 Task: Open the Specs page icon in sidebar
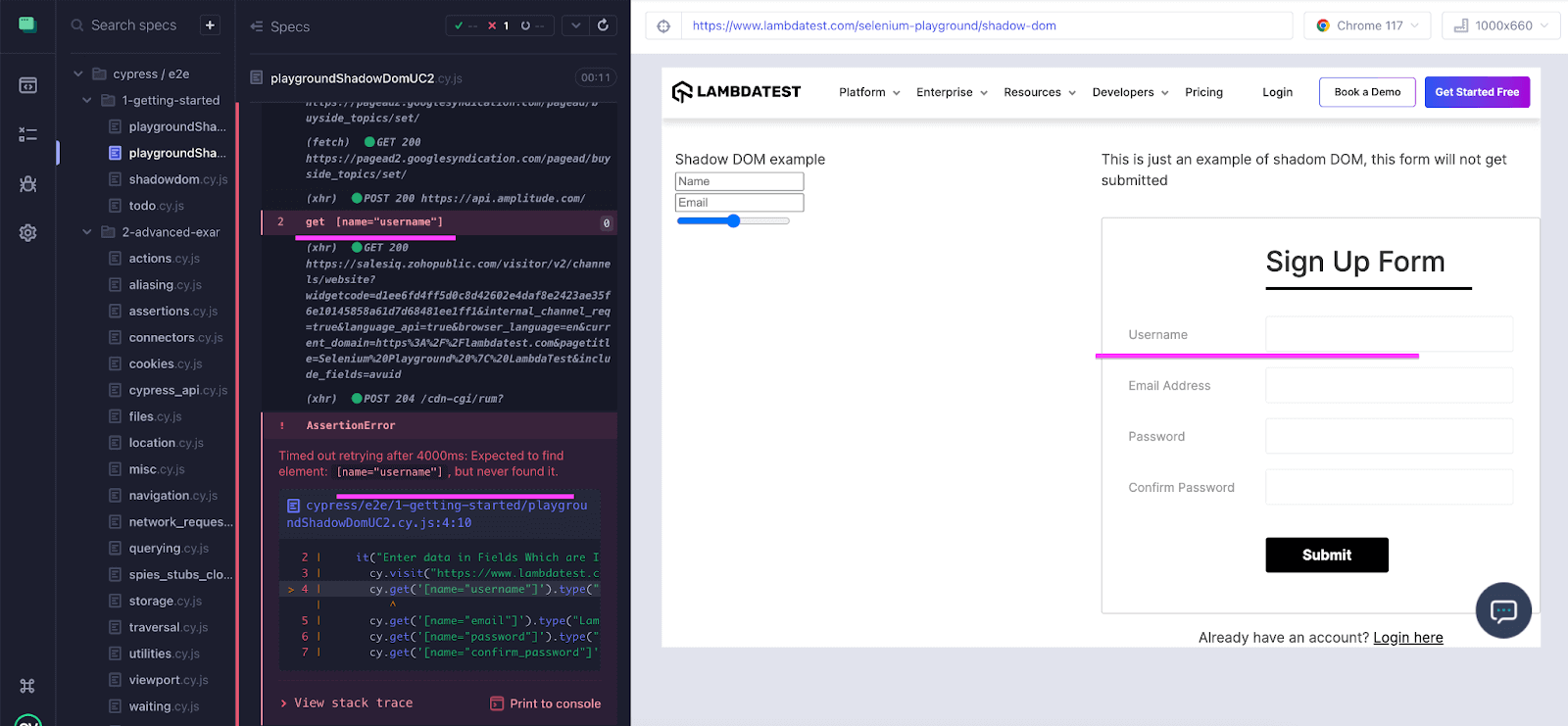click(27, 85)
